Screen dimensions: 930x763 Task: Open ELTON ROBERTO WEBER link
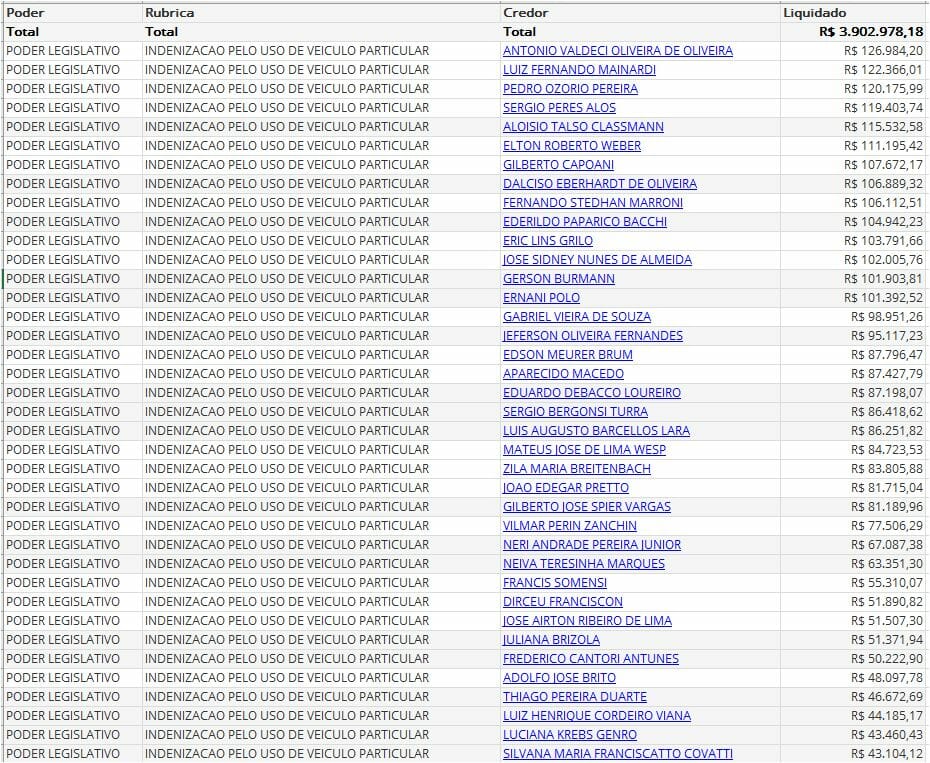click(572, 146)
